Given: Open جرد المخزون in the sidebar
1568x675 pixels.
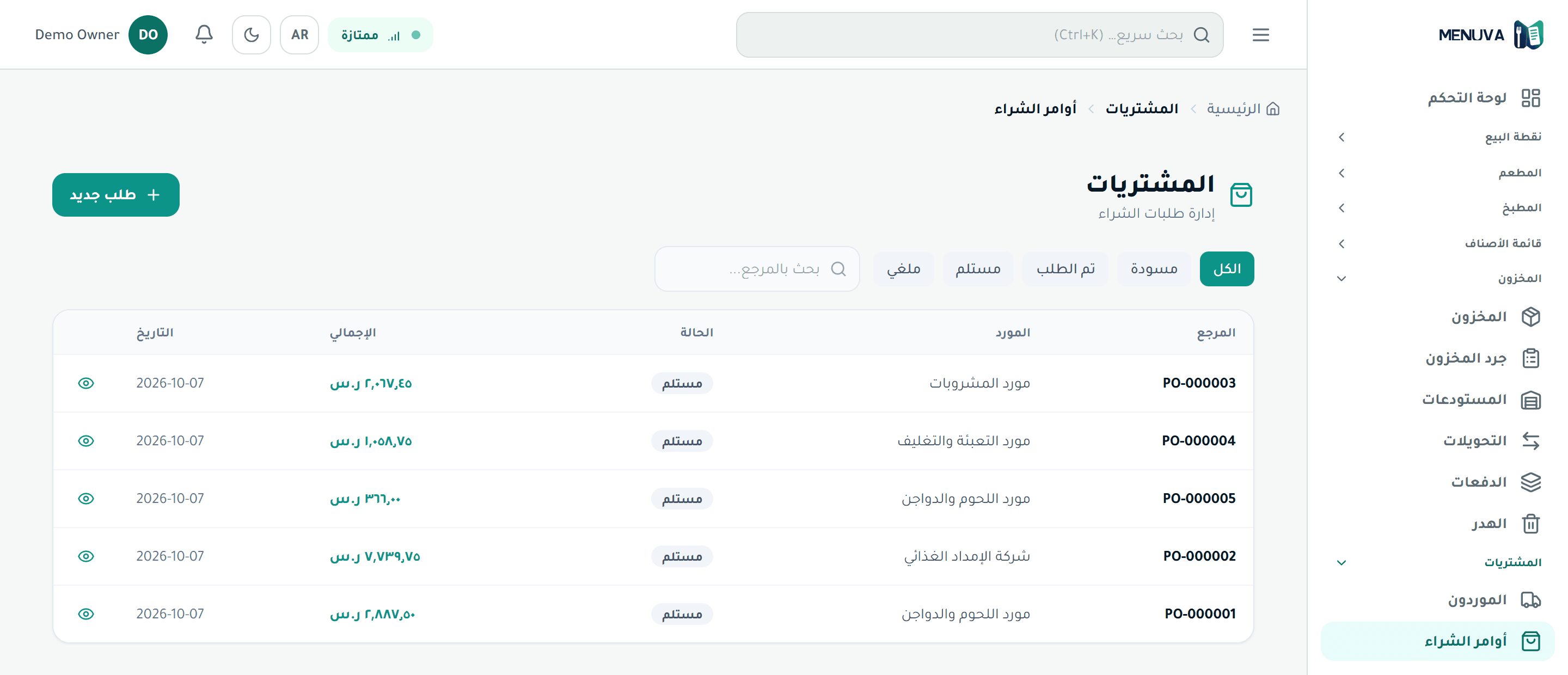Looking at the screenshot, I should coord(1437,358).
